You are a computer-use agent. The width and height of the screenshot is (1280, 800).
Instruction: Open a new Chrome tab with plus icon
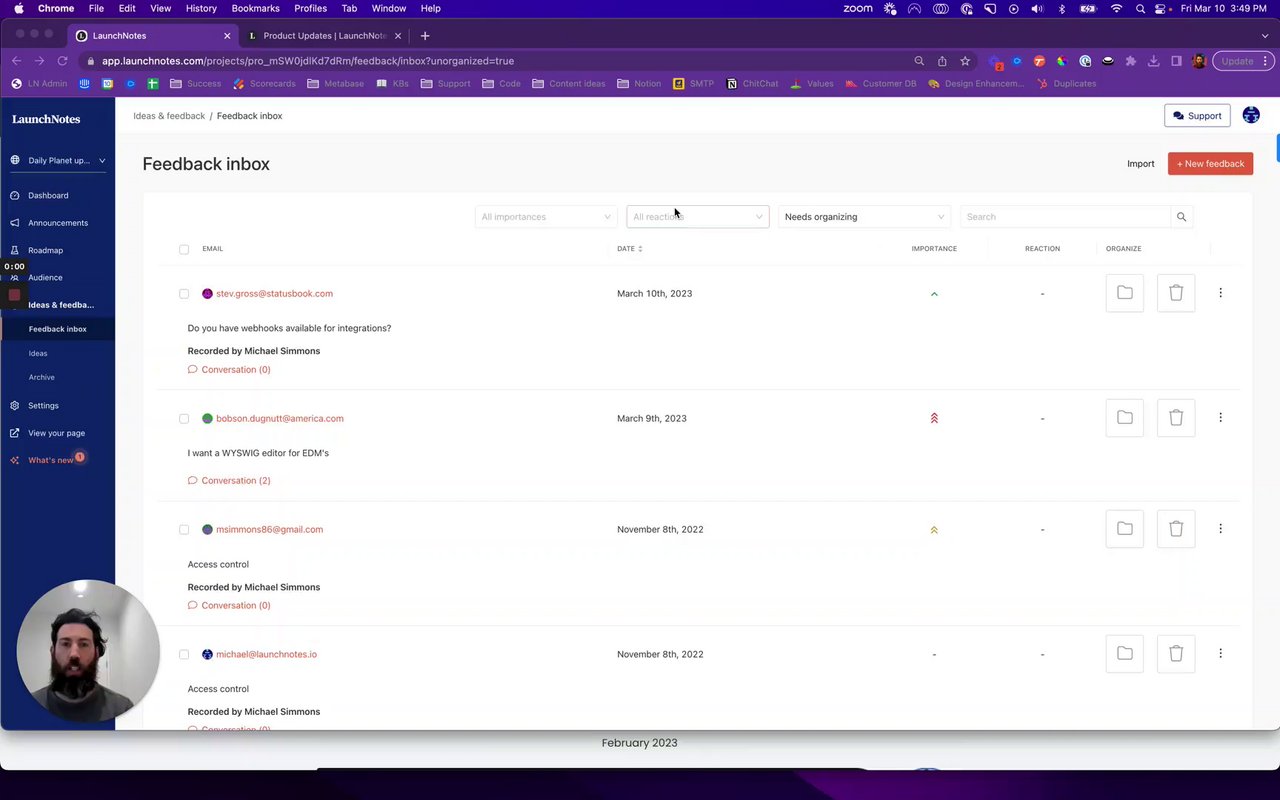425,36
